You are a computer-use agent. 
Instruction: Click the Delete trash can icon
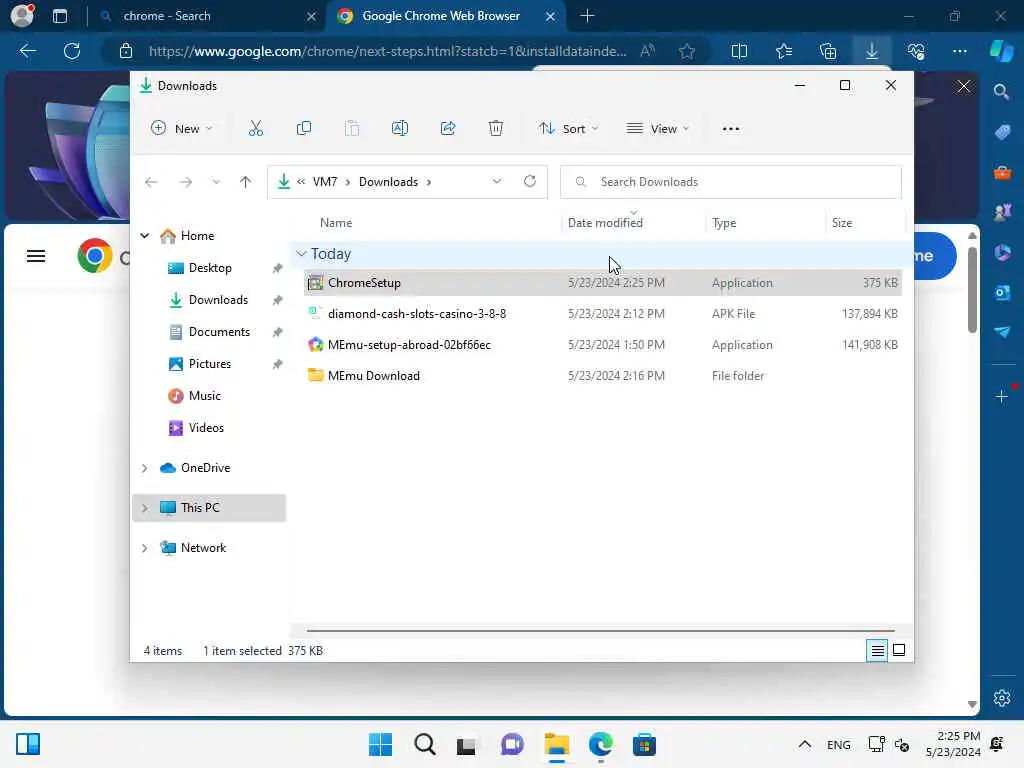[x=496, y=129]
